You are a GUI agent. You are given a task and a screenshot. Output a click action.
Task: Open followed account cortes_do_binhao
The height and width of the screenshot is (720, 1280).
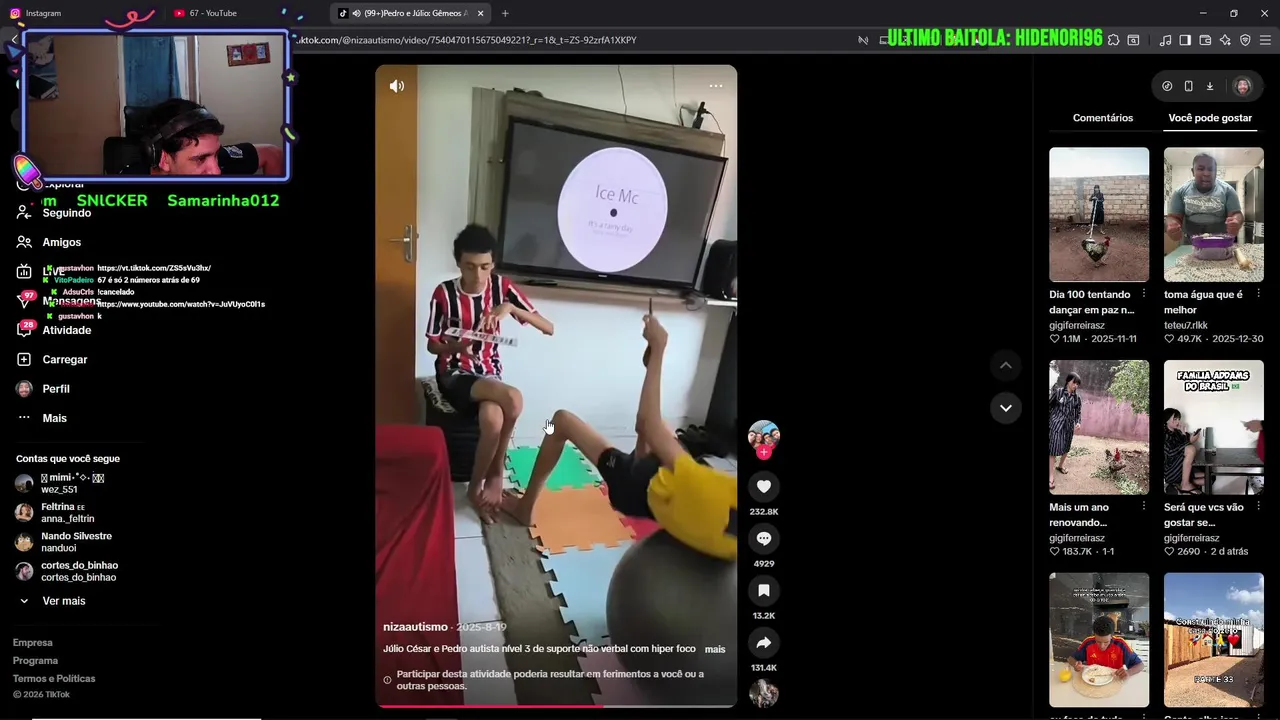tap(79, 571)
